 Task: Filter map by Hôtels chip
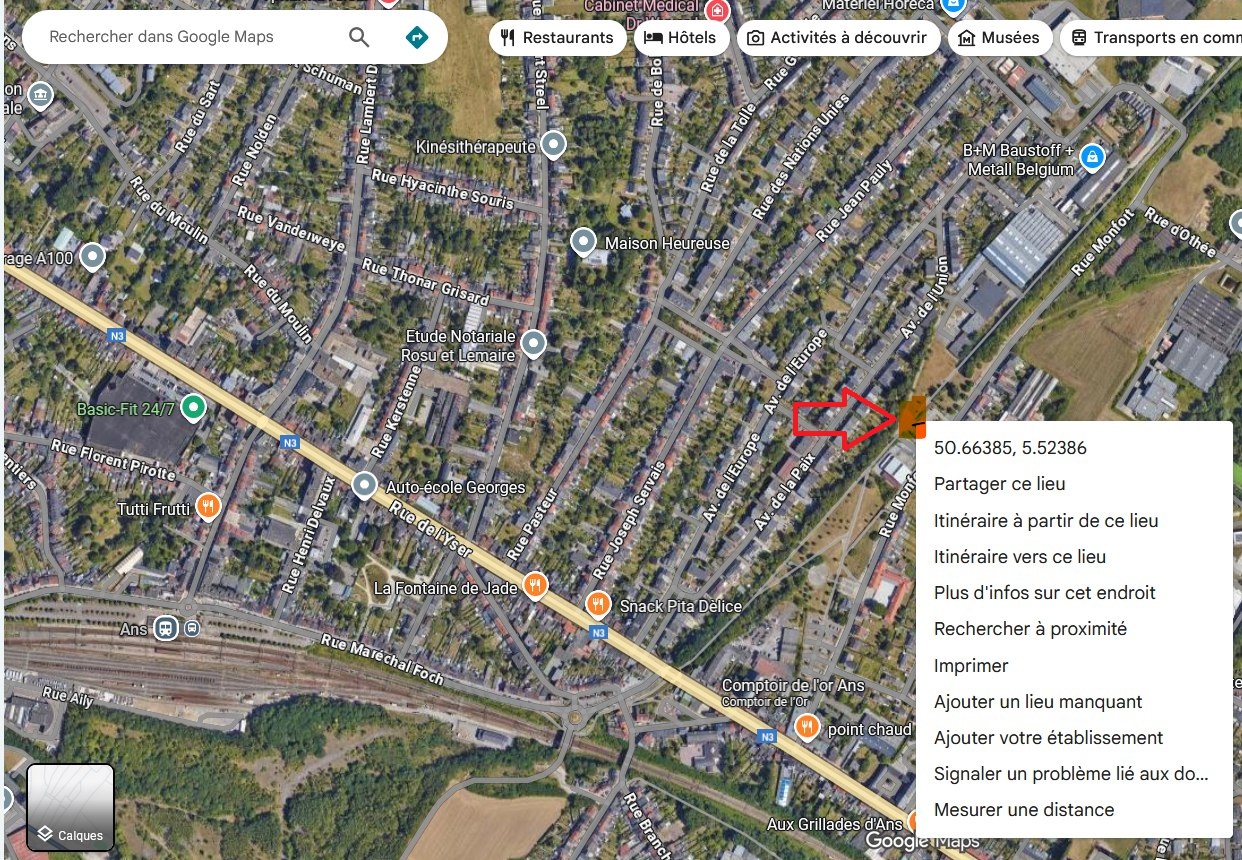[680, 38]
